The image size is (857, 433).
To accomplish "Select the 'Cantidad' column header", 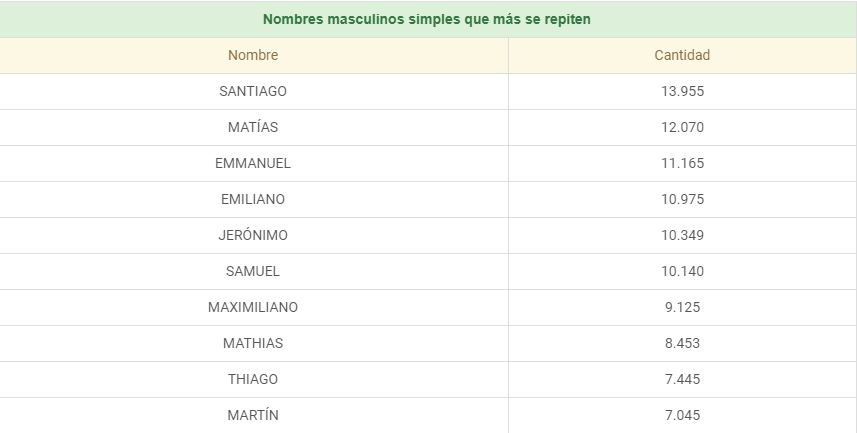I will pos(682,55).
